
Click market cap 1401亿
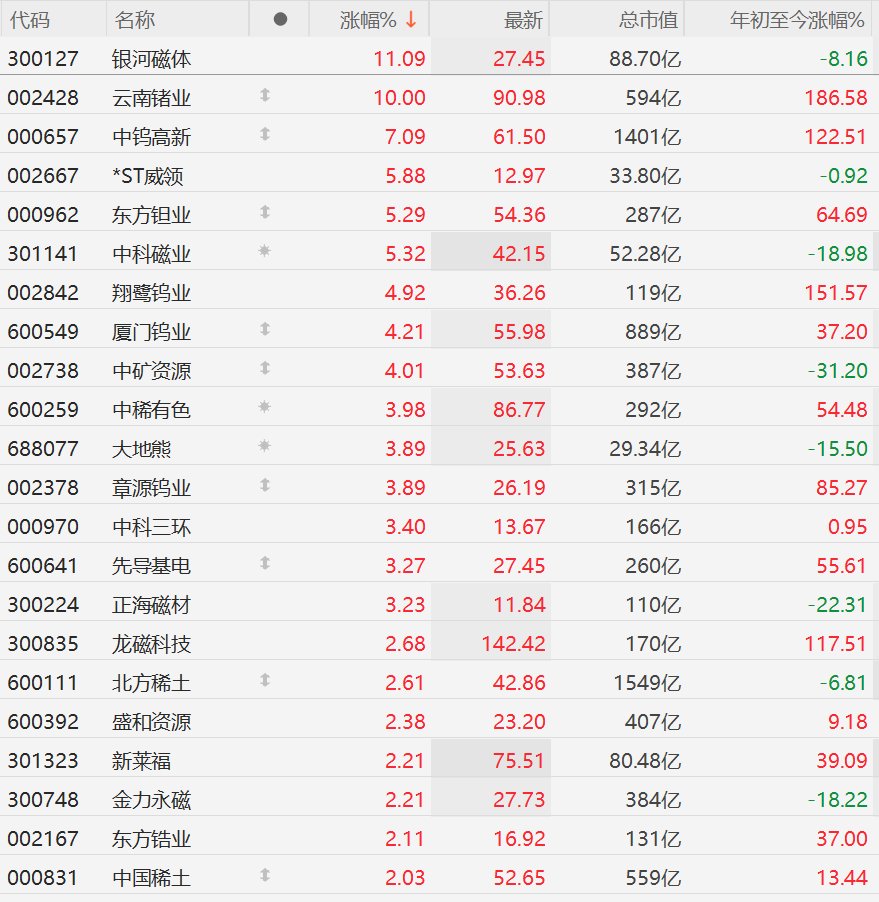tap(647, 137)
